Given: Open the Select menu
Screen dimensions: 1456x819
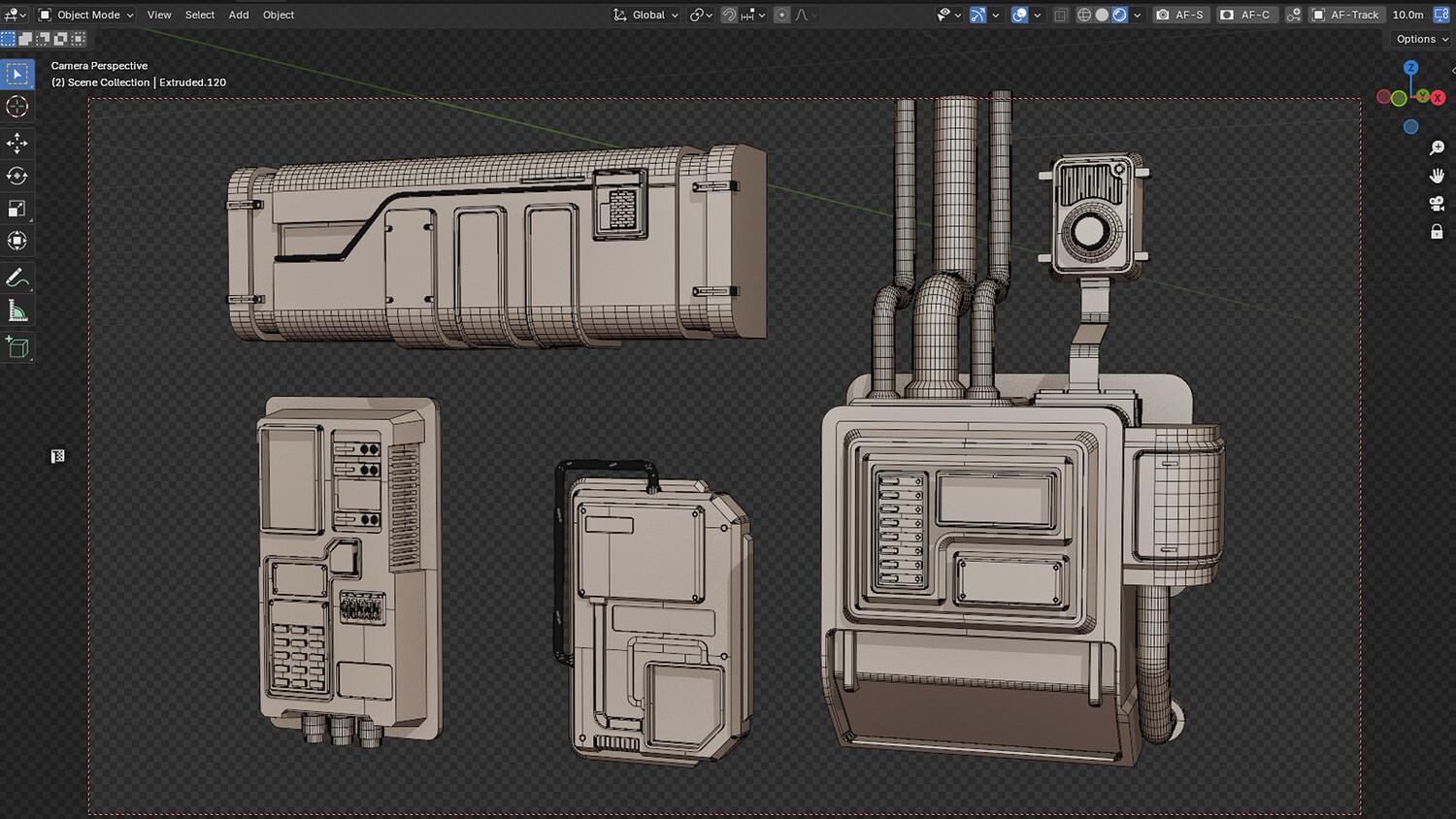Looking at the screenshot, I should pos(200,15).
